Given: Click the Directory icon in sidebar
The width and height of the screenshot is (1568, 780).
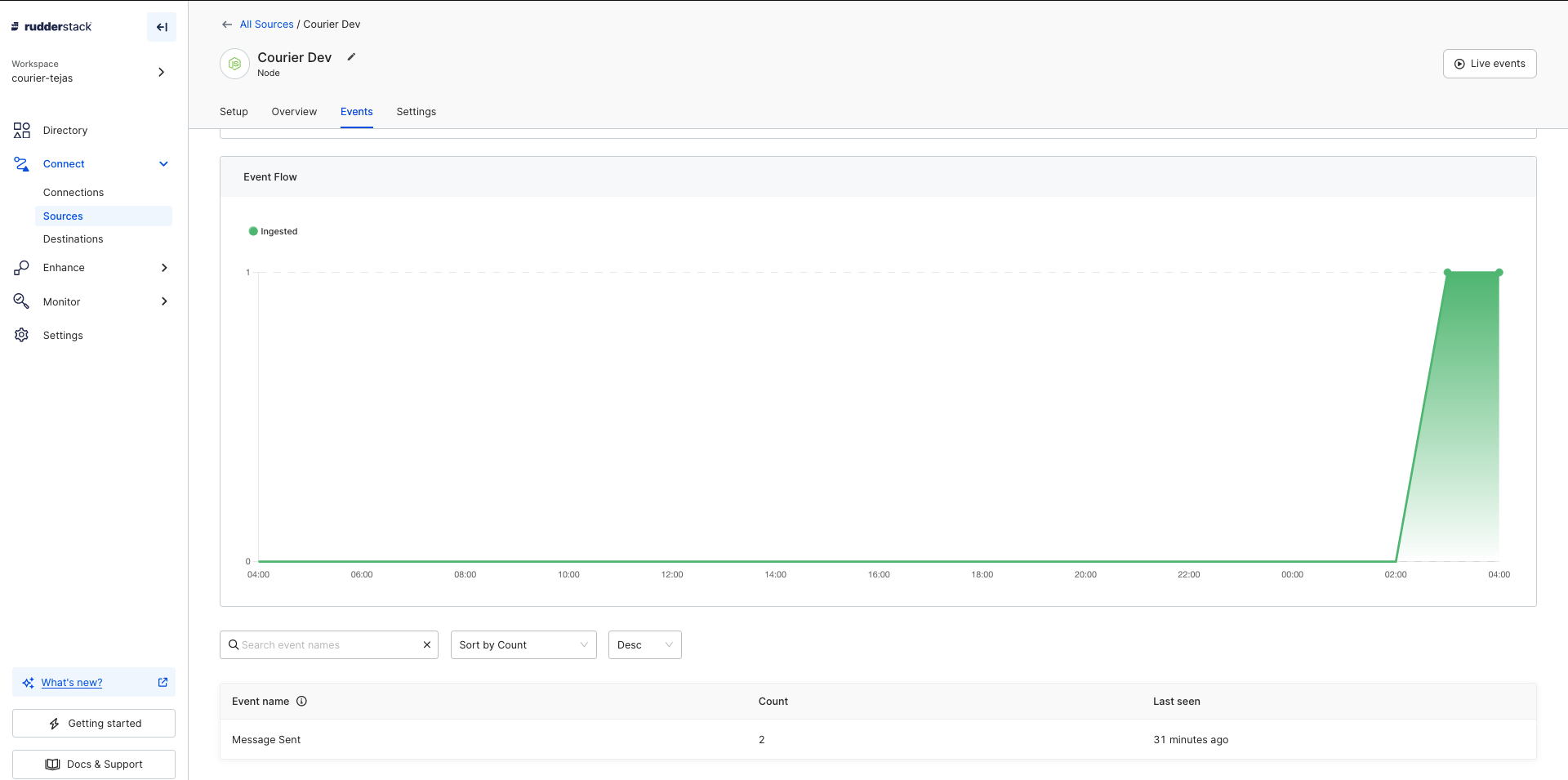Looking at the screenshot, I should click(x=22, y=131).
